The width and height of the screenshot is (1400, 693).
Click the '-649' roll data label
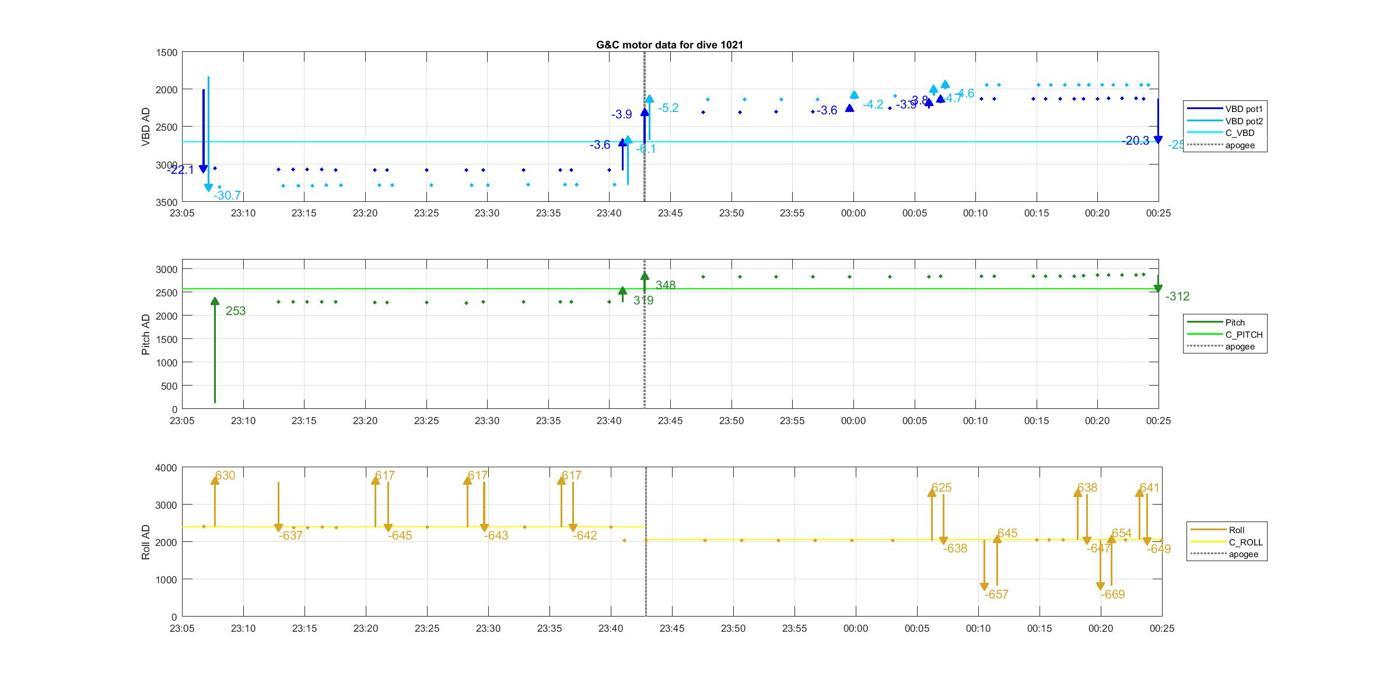[1159, 549]
